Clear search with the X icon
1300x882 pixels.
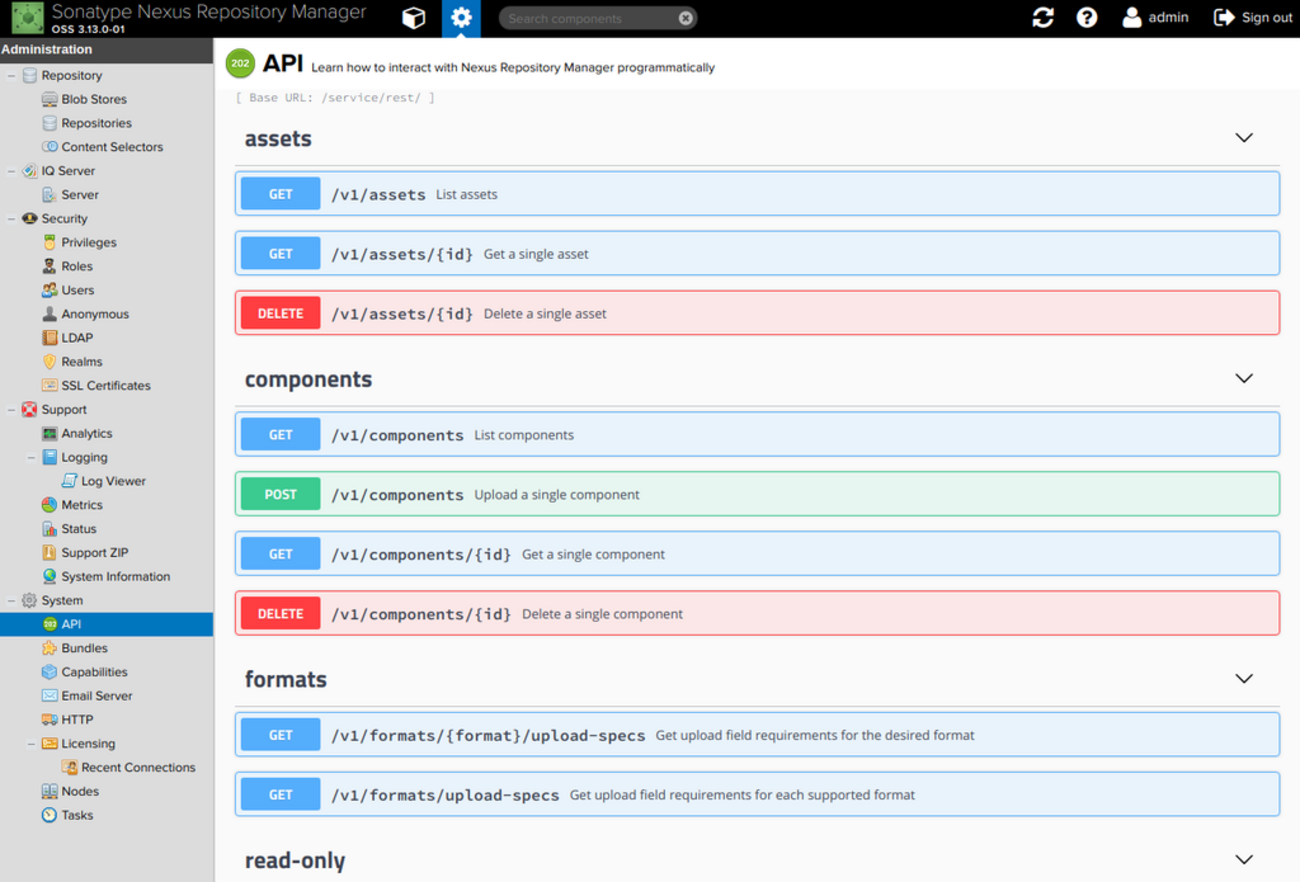coord(685,18)
